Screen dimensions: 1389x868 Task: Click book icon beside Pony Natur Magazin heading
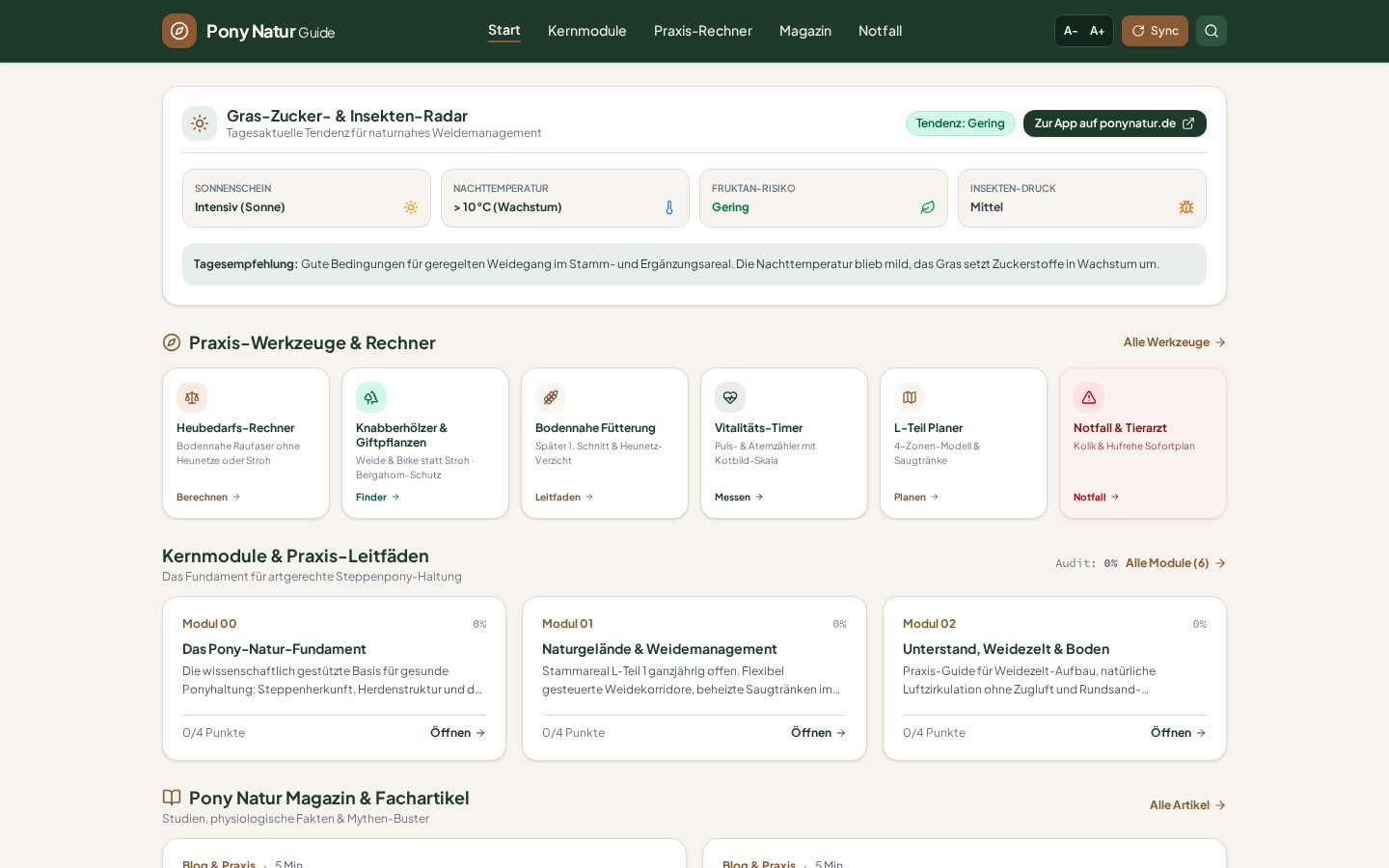coord(172,798)
